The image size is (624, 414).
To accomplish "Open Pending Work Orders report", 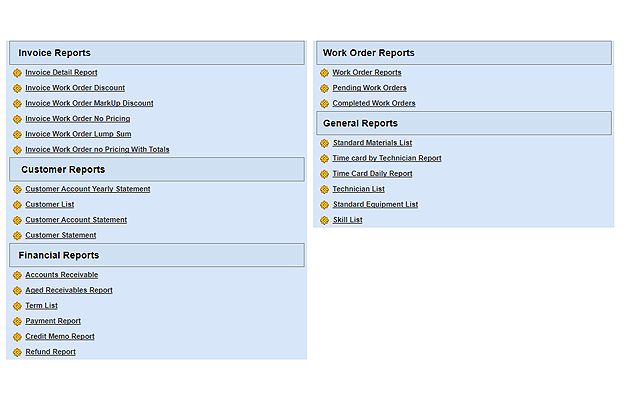I will point(369,88).
